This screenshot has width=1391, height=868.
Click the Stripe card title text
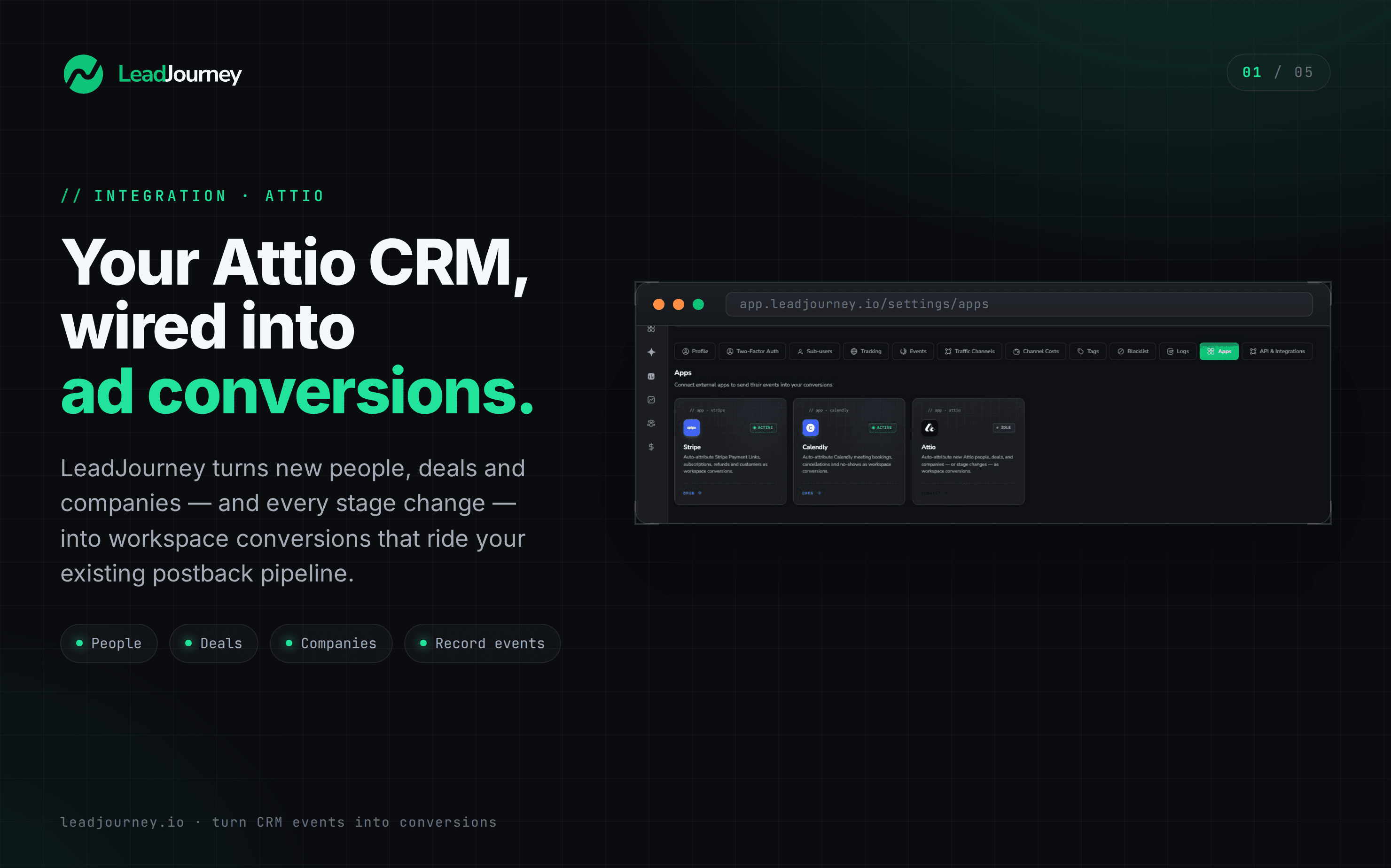coord(692,447)
